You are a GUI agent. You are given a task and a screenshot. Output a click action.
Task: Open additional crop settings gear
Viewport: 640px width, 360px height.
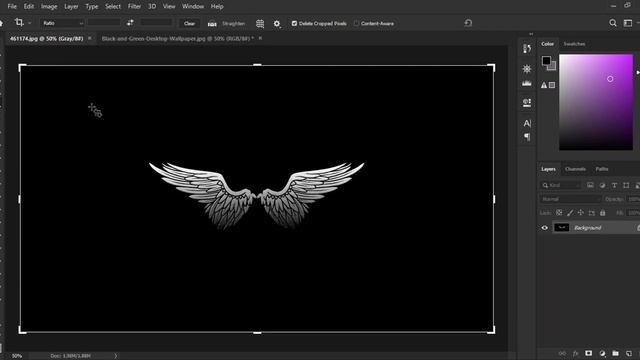(x=277, y=24)
